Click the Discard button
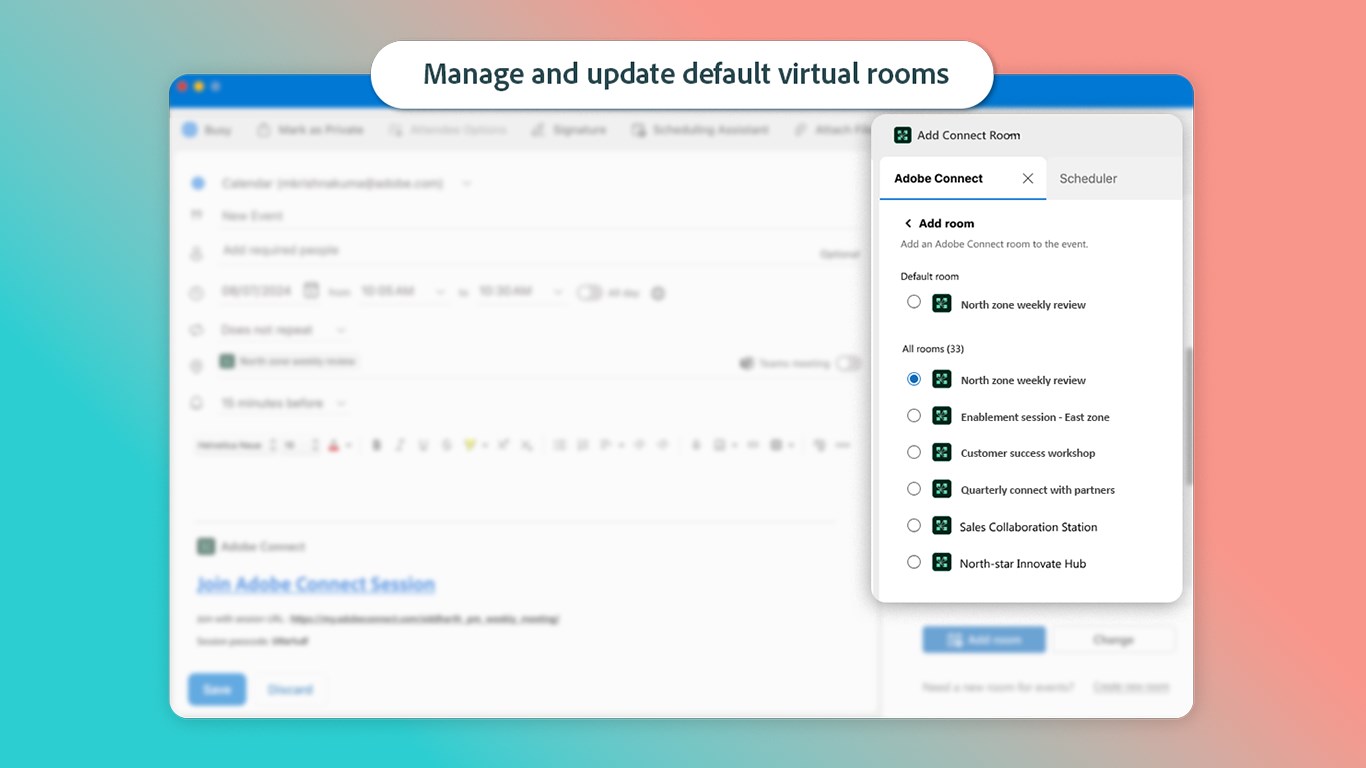Viewport: 1366px width, 768px height. (x=290, y=690)
